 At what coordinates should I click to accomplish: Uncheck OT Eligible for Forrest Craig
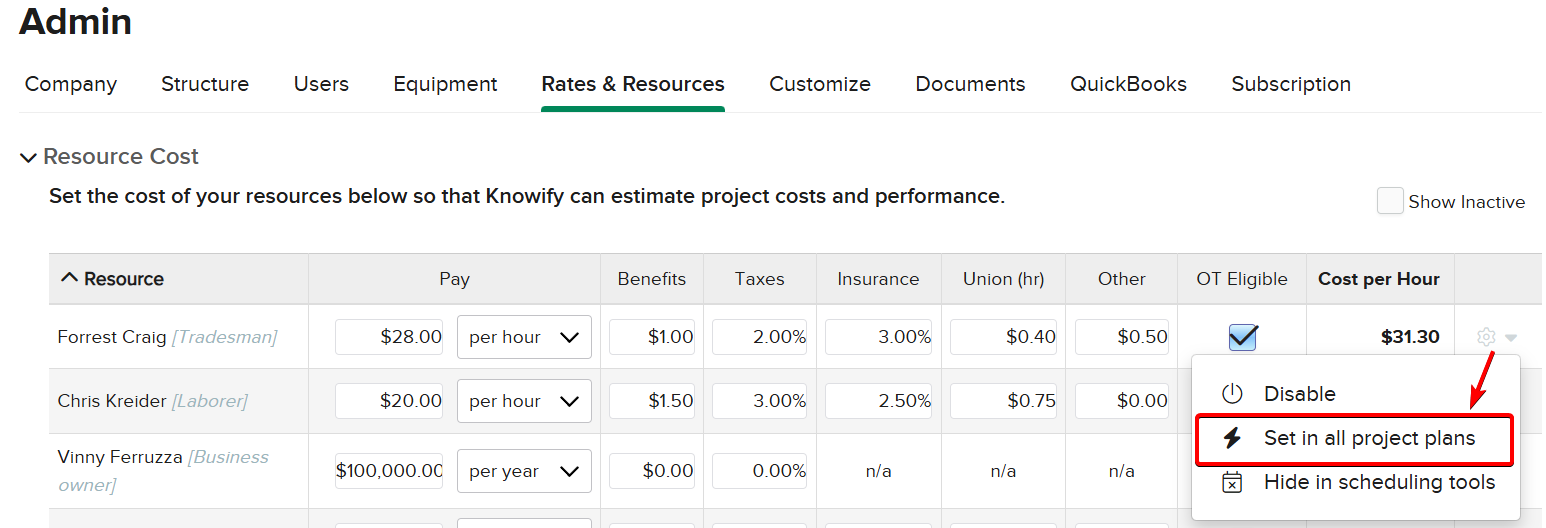[x=1242, y=337]
